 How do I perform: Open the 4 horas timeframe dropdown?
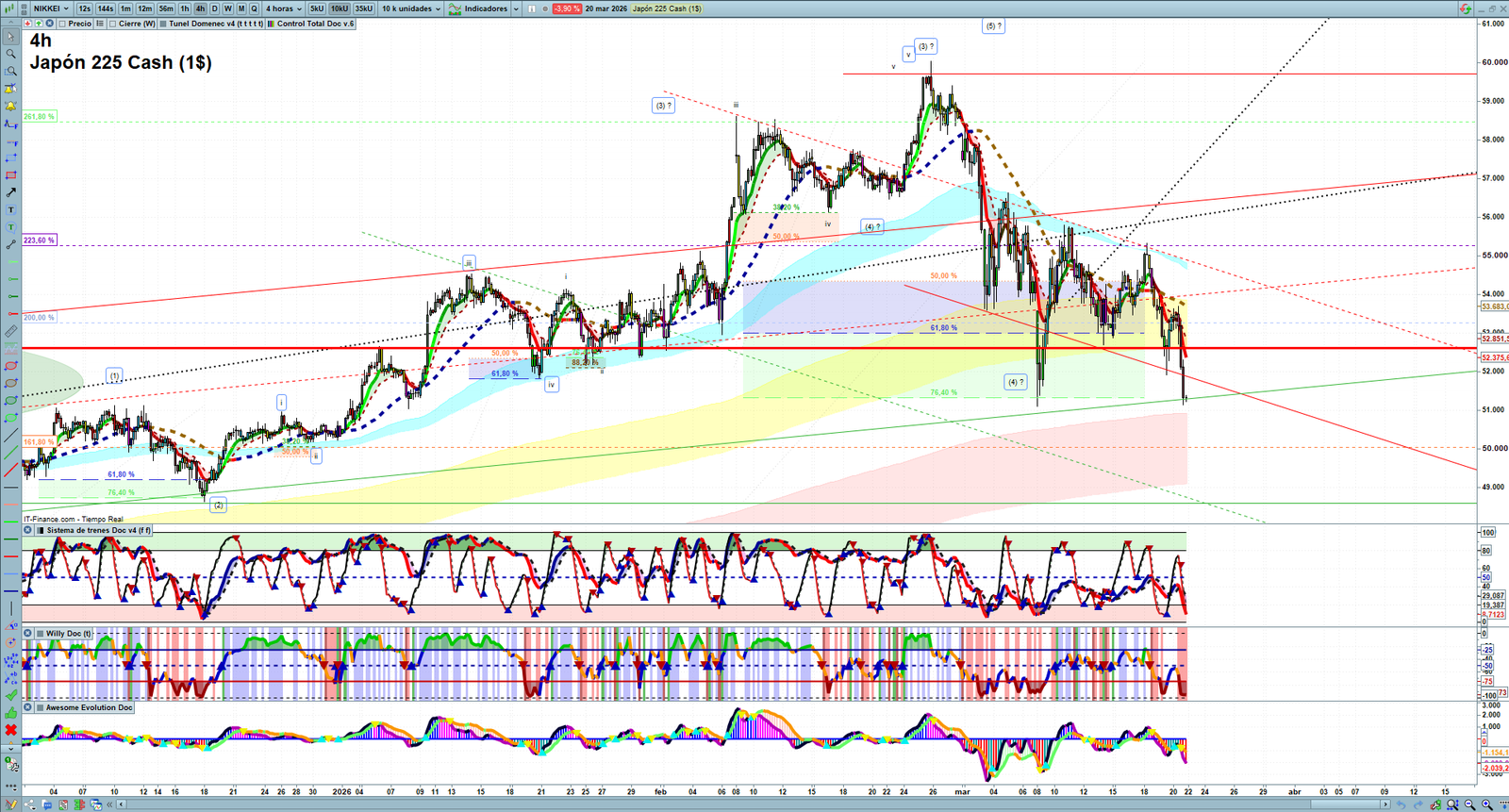[x=283, y=8]
